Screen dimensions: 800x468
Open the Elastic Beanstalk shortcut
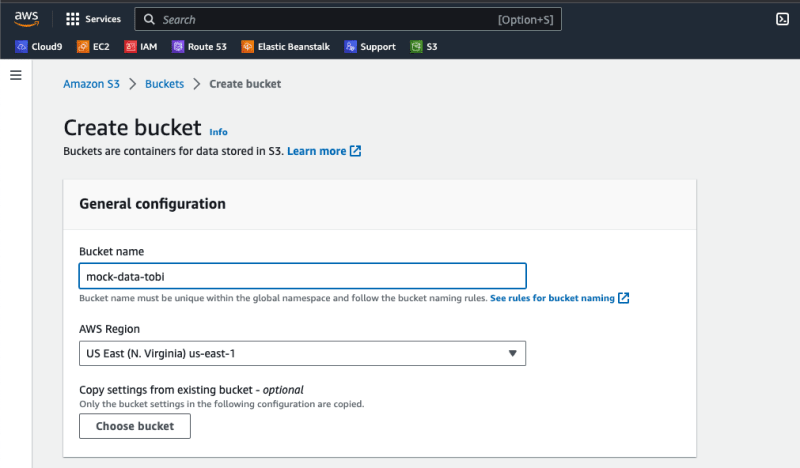coord(286,46)
